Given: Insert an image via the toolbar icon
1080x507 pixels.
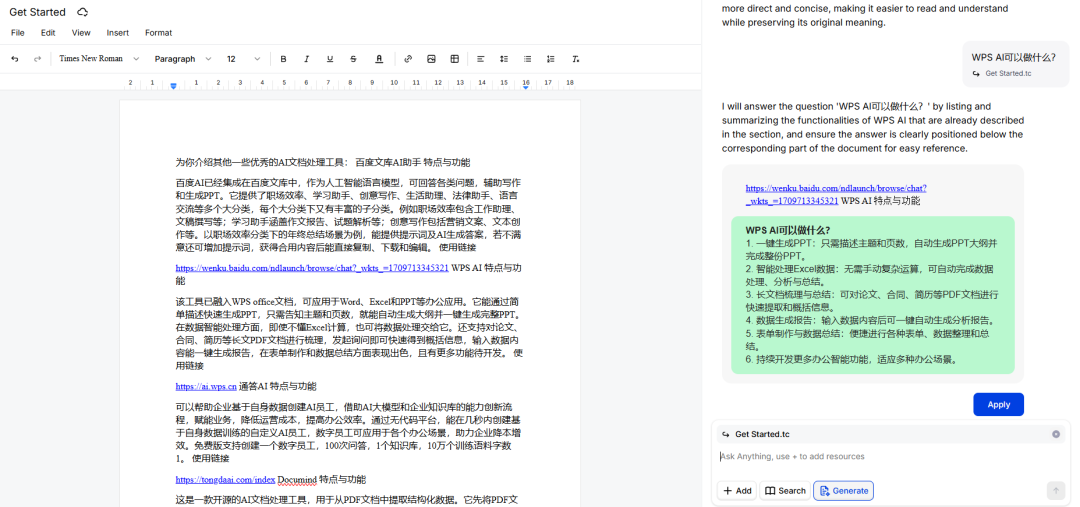Looking at the screenshot, I should (431, 59).
